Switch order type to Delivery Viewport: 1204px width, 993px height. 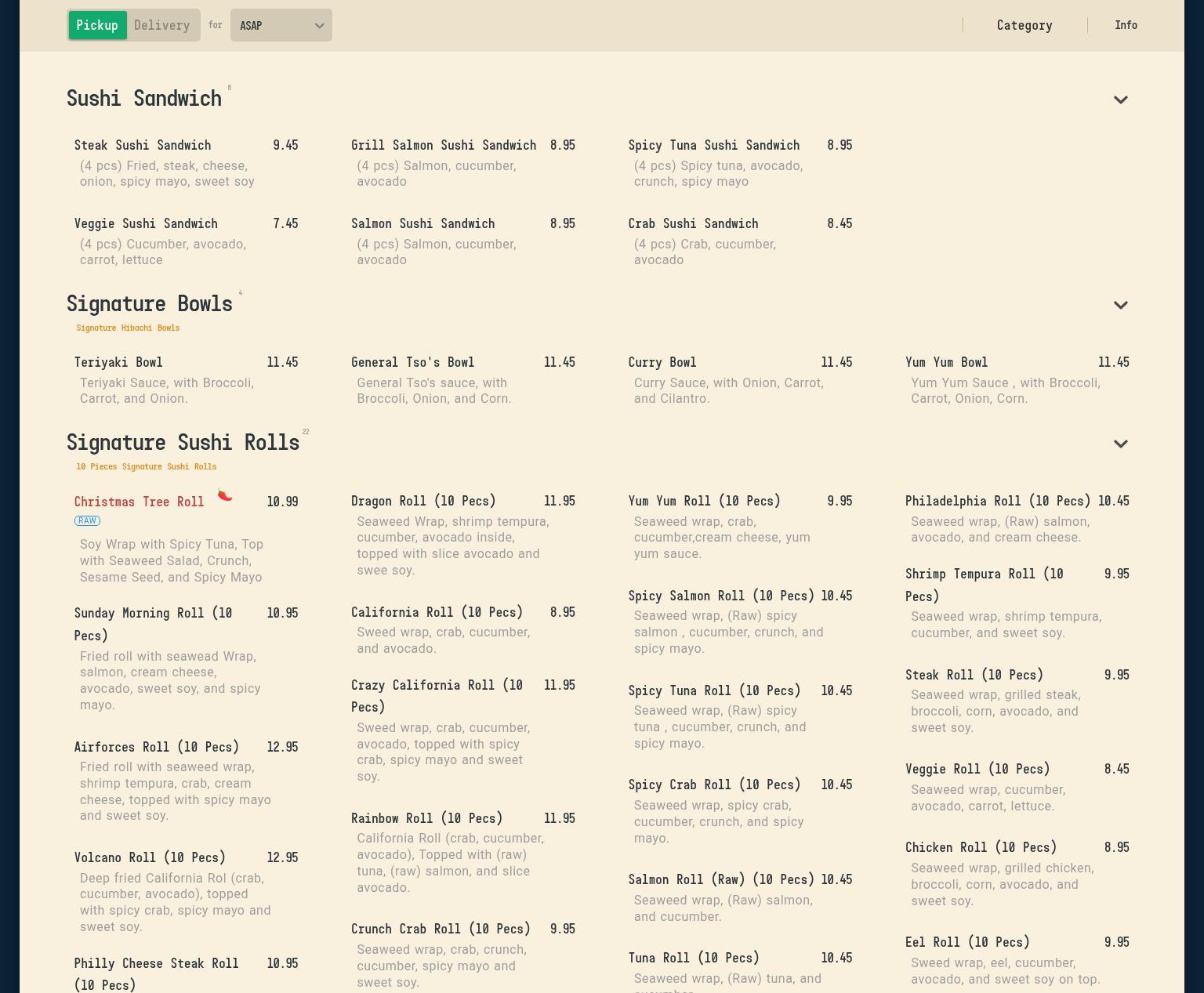tap(161, 25)
